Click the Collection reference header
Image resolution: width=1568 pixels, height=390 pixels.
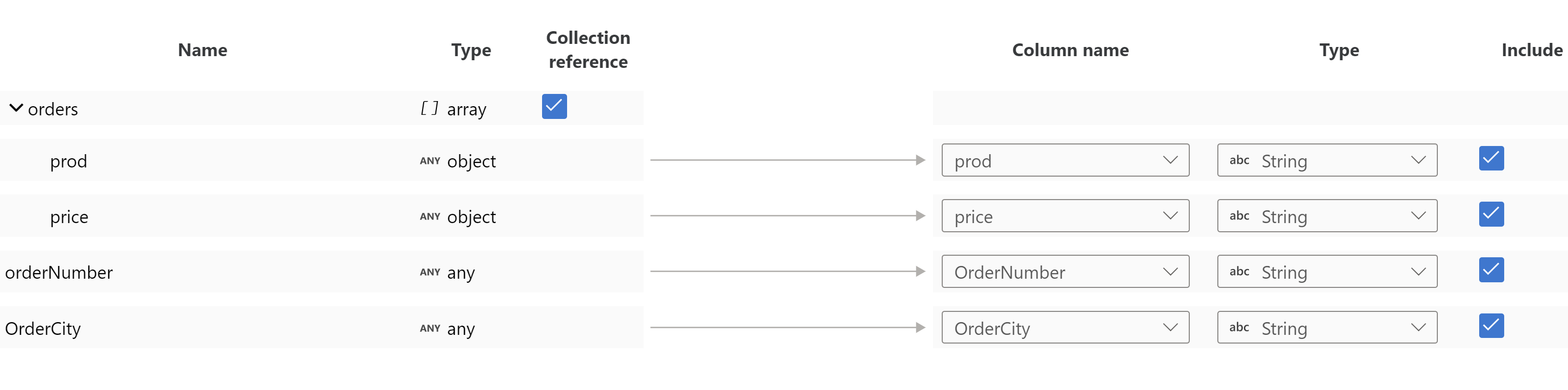587,50
